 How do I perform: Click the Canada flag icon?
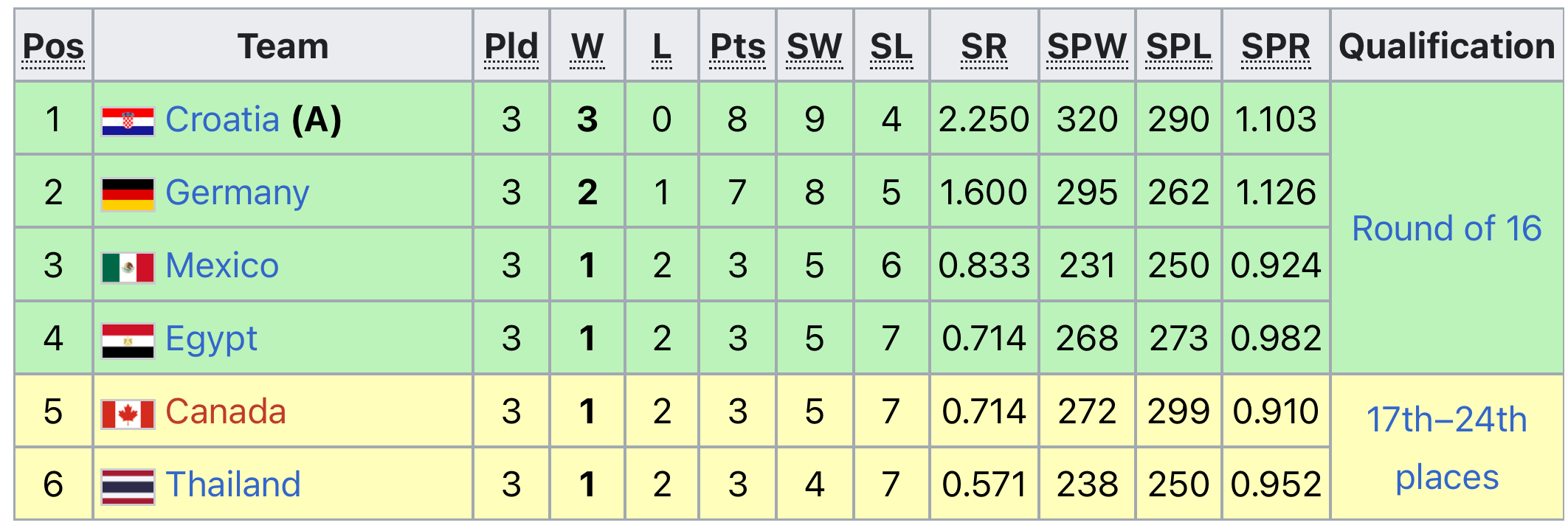(128, 414)
